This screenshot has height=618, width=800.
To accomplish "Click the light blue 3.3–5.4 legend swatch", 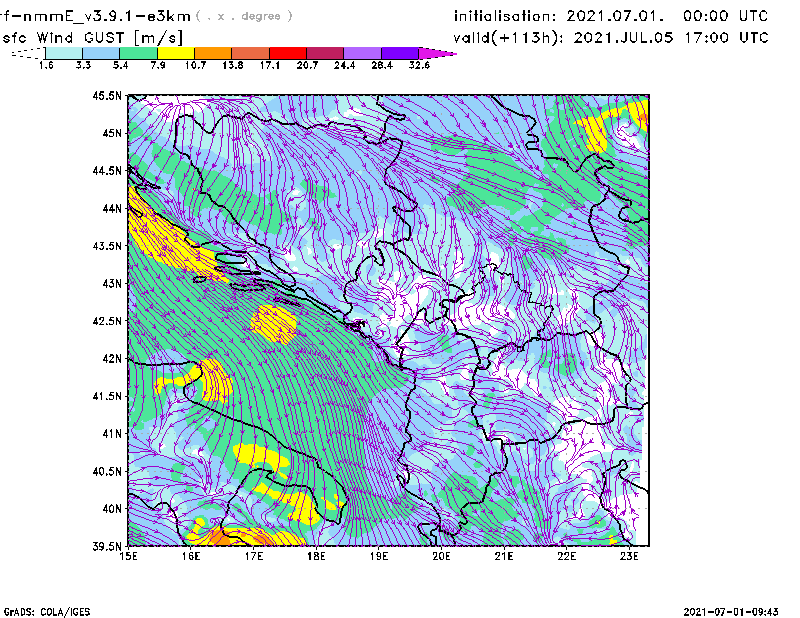I will (x=101, y=53).
